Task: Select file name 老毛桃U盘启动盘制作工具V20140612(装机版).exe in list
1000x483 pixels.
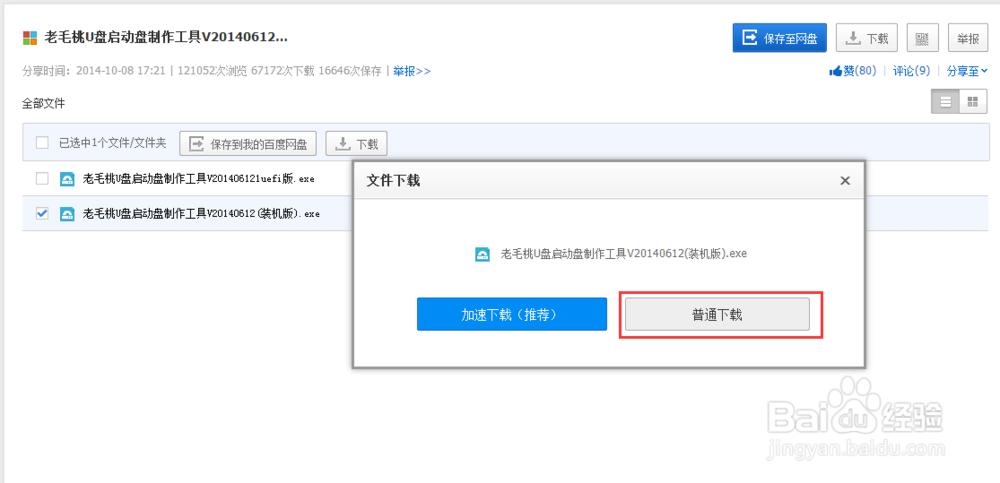Action: tap(202, 214)
